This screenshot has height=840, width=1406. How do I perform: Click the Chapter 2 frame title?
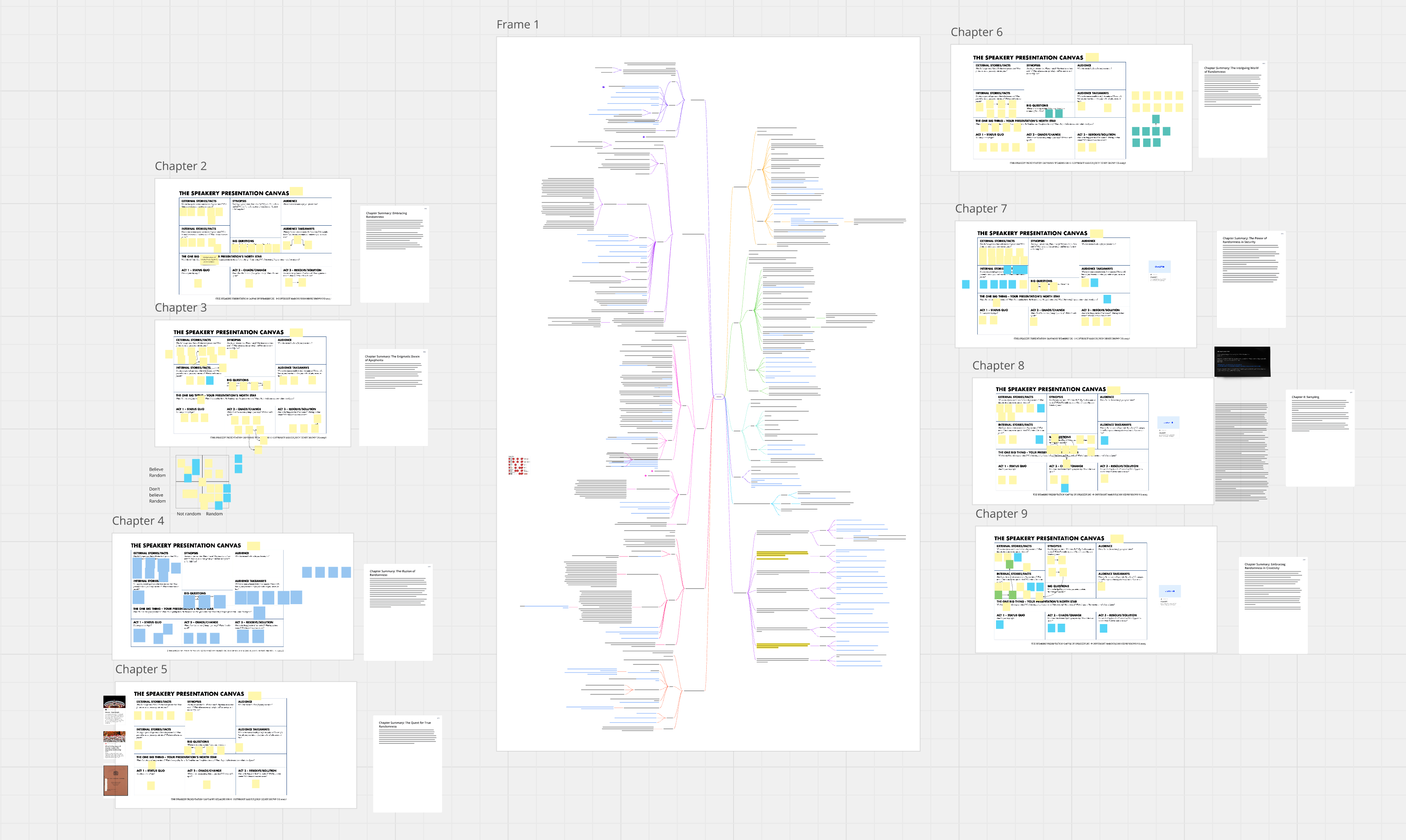pos(181,166)
